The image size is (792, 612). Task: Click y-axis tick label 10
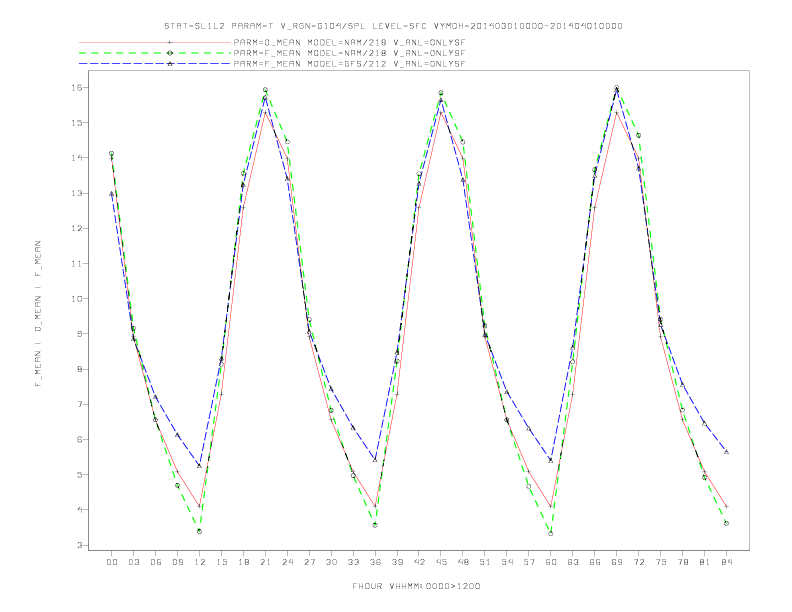coord(77,299)
